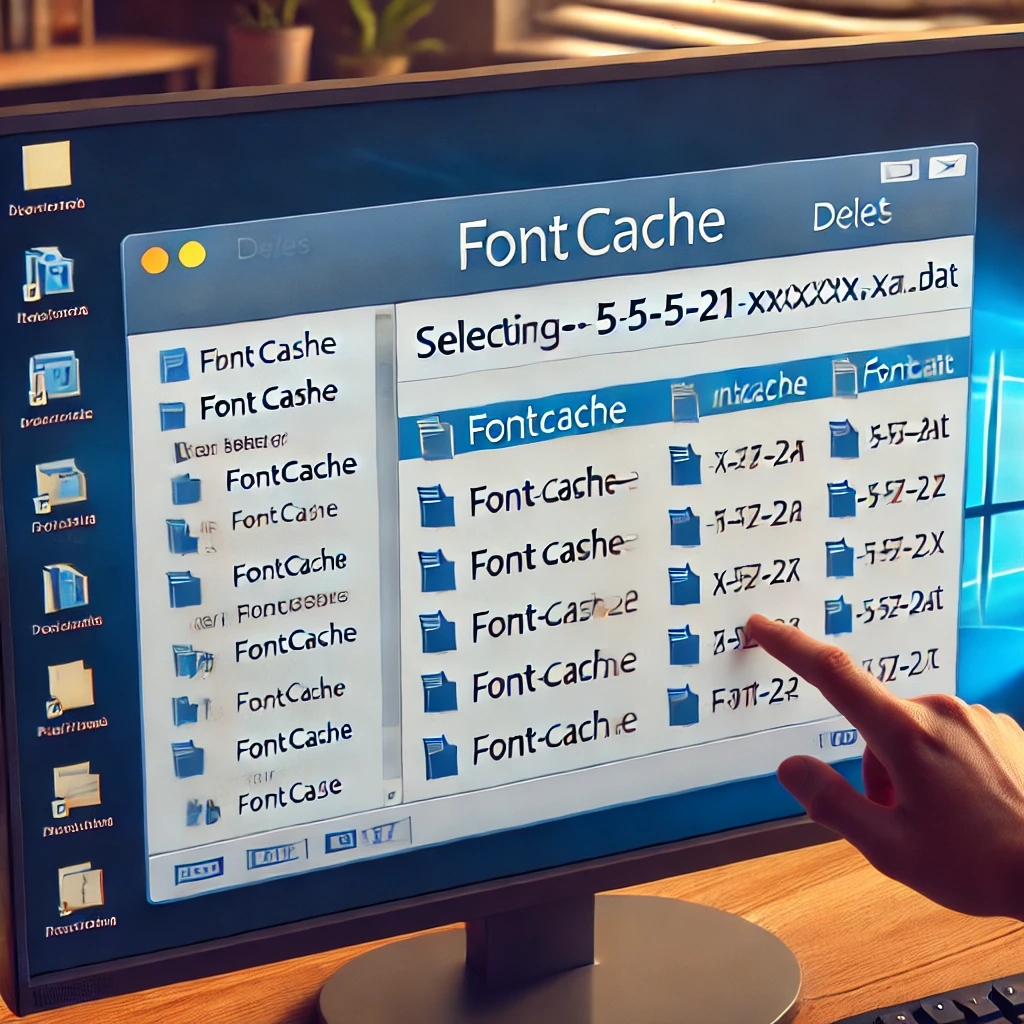Select the Font-Cachne file
The image size is (1024, 1024).
[x=554, y=677]
